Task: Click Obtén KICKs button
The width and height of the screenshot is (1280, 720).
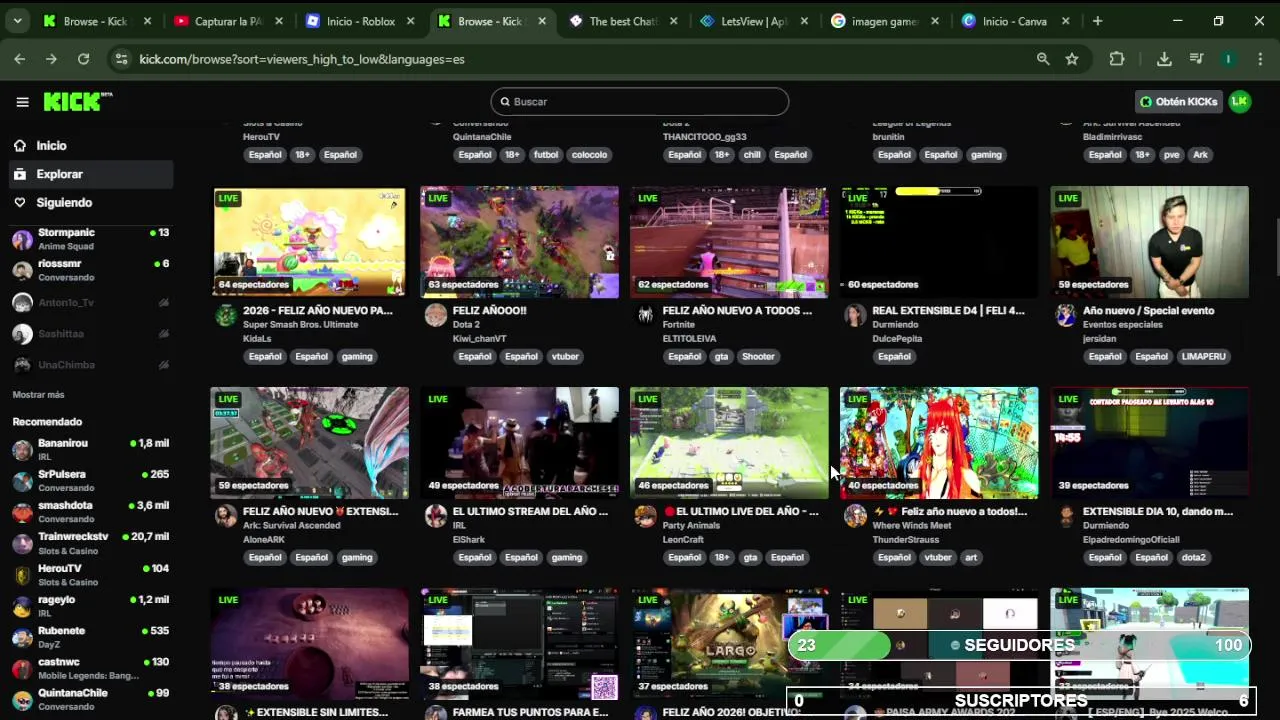Action: 1179,101
